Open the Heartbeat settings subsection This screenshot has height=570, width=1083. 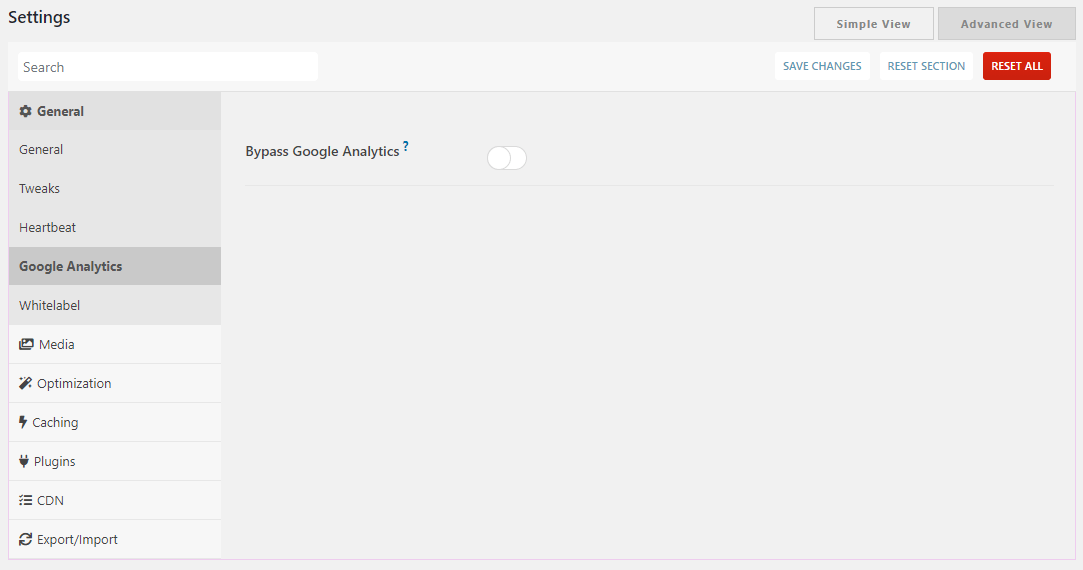(48, 227)
